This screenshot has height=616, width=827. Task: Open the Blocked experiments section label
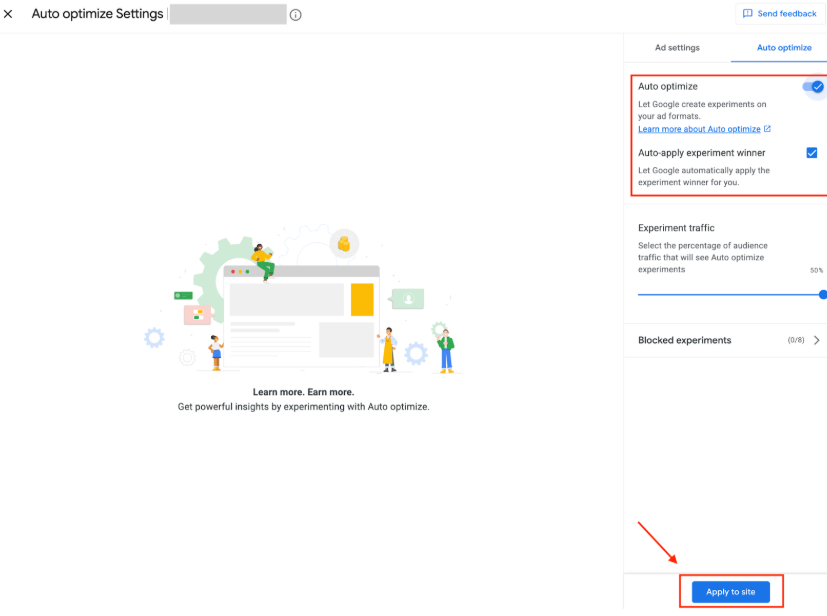click(x=685, y=340)
